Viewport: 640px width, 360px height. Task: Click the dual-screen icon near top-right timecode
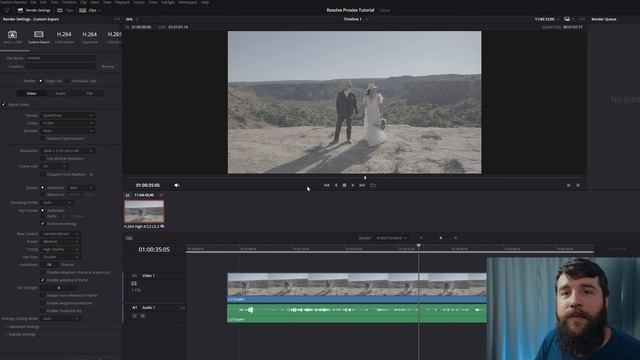(x=567, y=19)
